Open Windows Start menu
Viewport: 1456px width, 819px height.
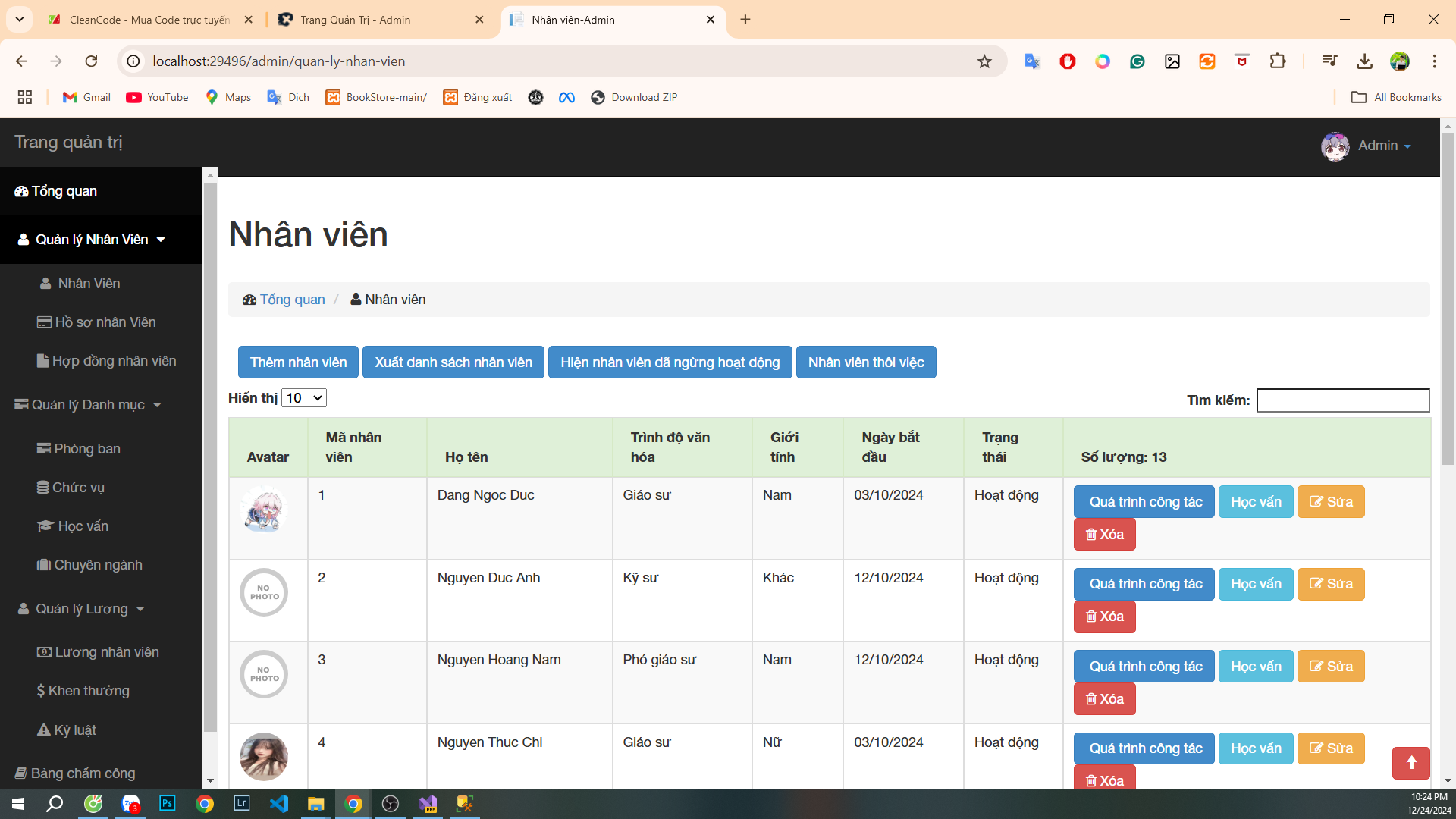18,803
